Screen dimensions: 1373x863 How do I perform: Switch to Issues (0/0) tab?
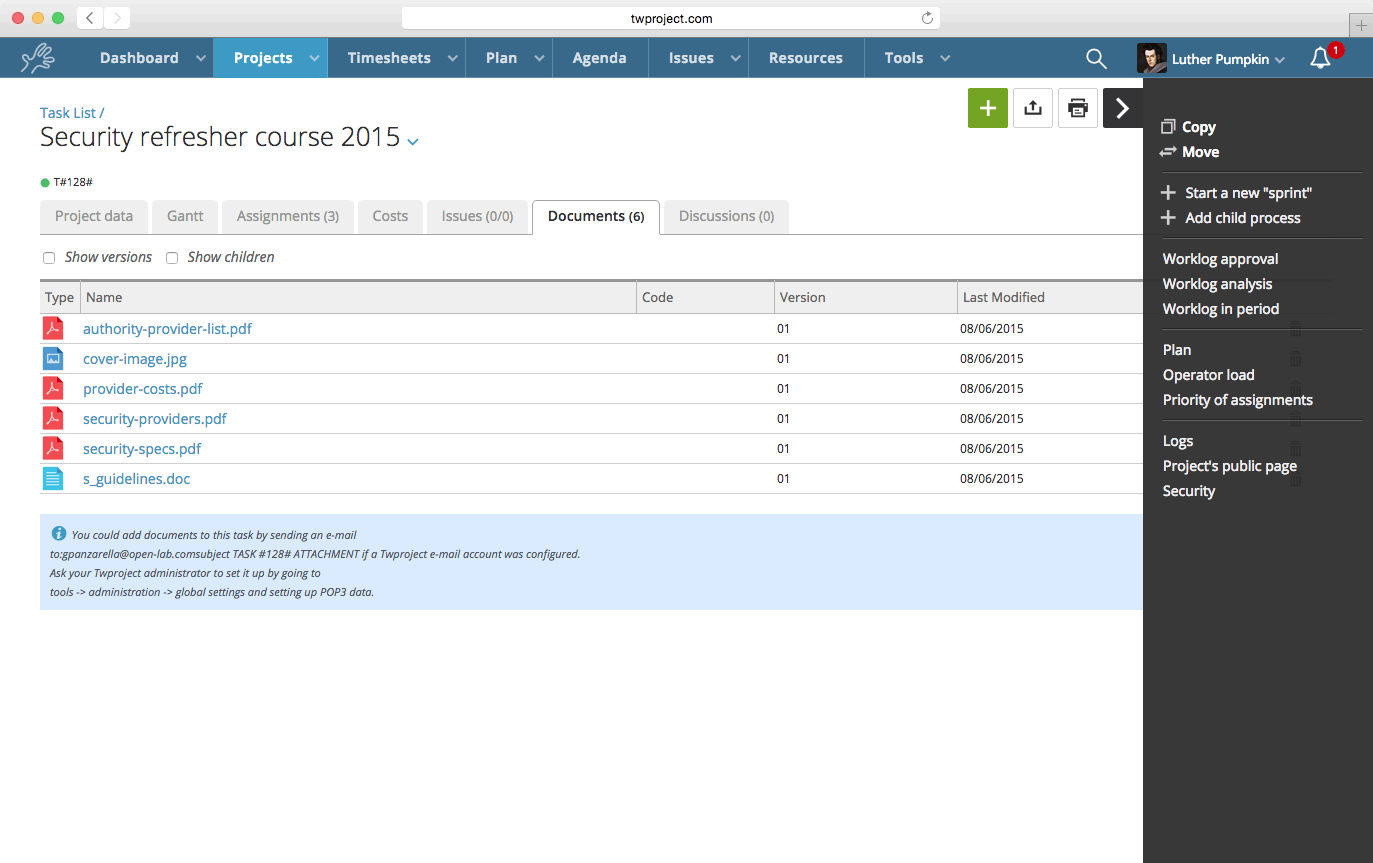[x=477, y=216]
